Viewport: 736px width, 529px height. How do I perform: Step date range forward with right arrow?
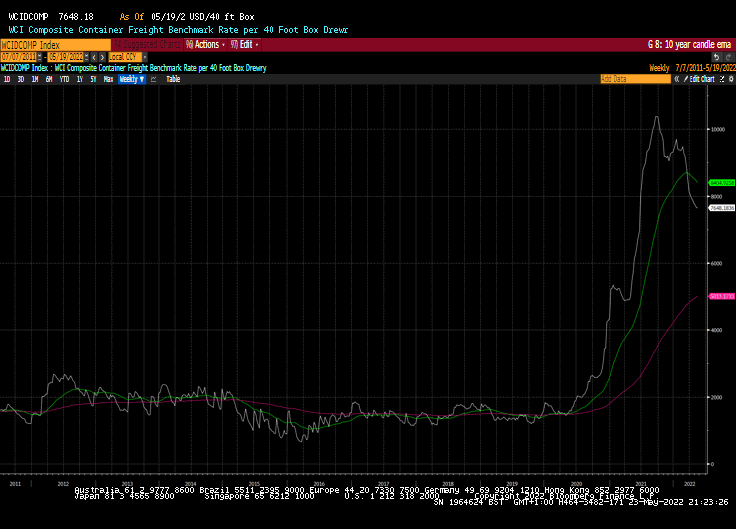(x=102, y=56)
